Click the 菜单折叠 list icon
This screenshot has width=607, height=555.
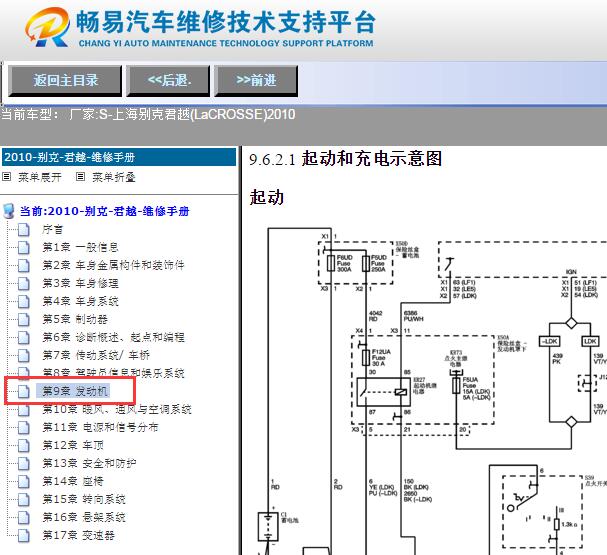coord(81,177)
